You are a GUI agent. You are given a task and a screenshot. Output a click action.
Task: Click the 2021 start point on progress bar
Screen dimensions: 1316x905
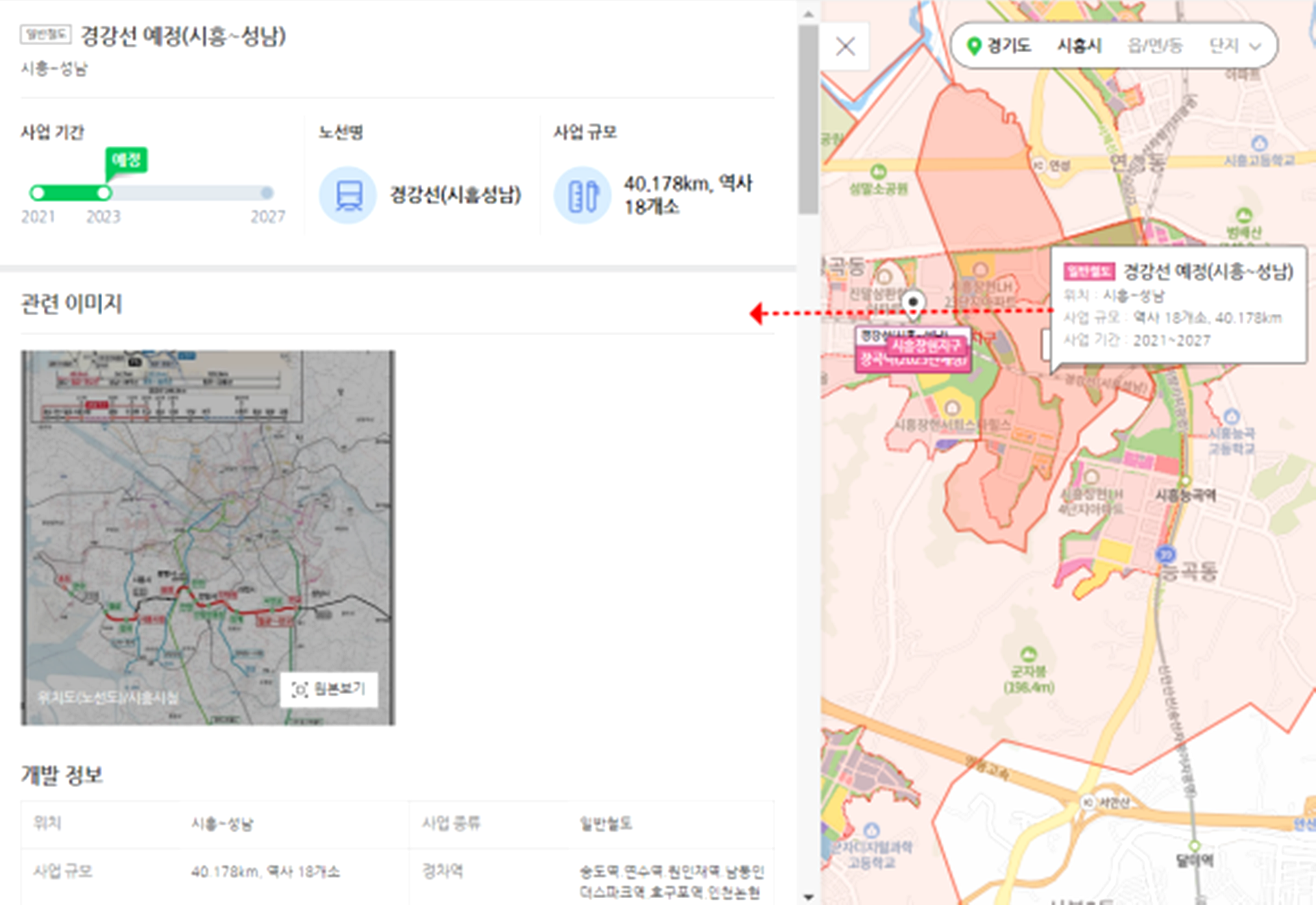pos(38,193)
